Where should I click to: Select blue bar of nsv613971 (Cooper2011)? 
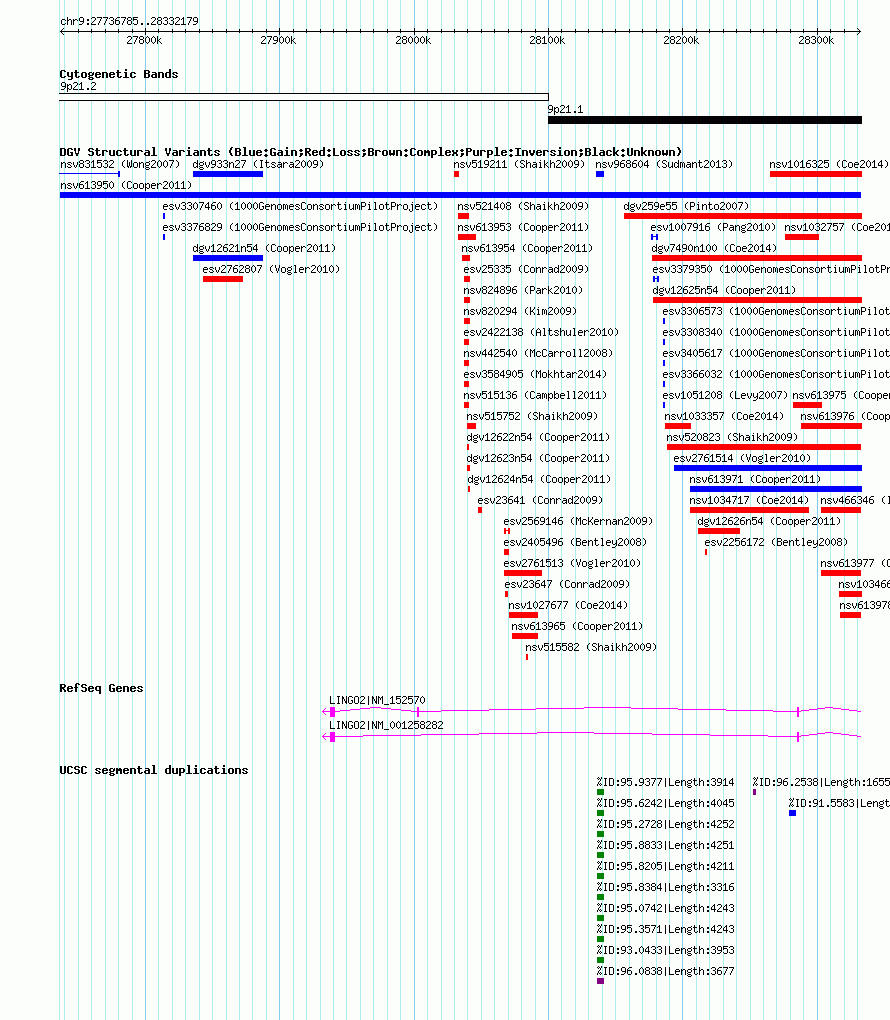coord(775,489)
